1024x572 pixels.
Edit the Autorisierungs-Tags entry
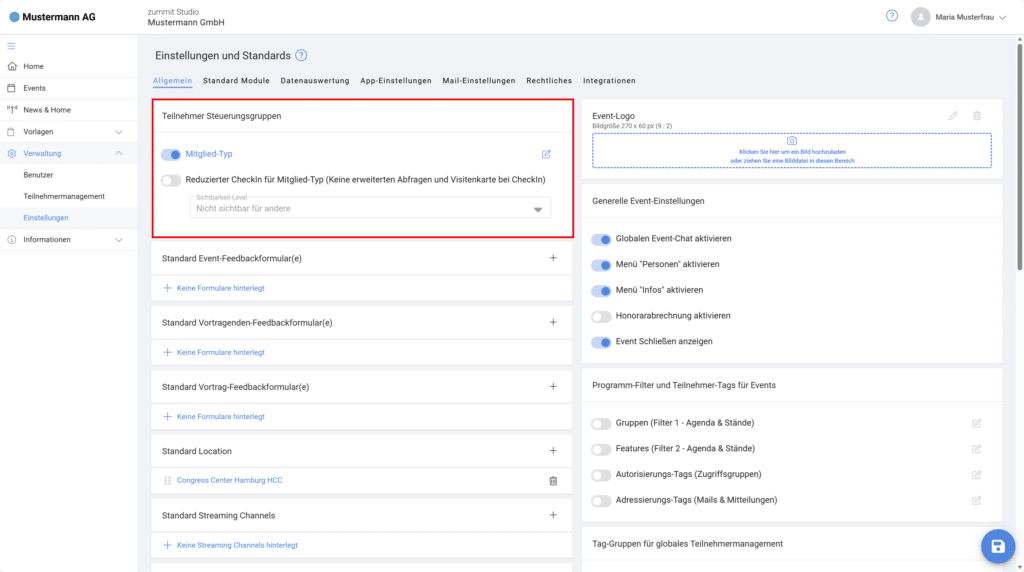point(976,475)
